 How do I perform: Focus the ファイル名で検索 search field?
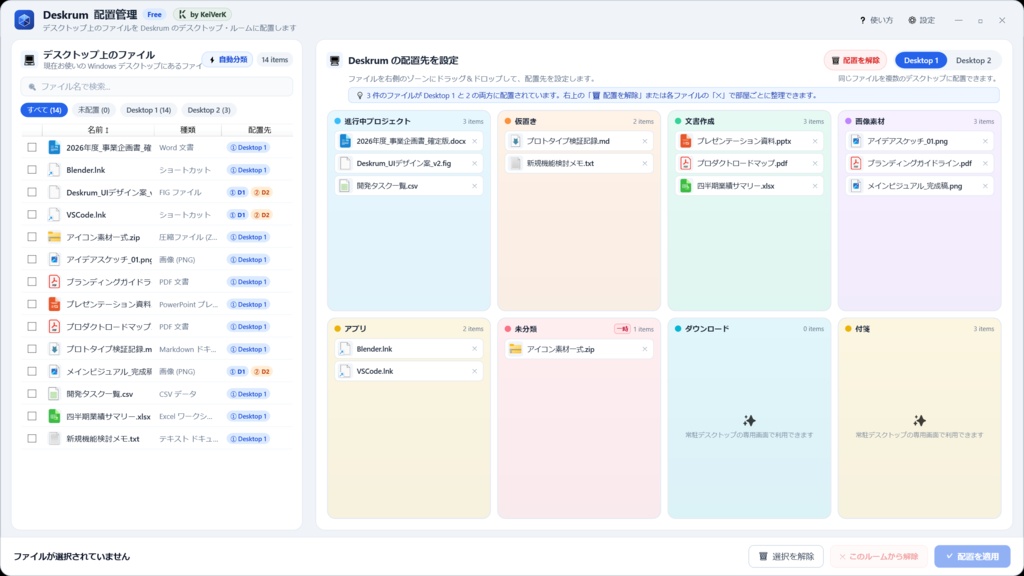pos(157,86)
